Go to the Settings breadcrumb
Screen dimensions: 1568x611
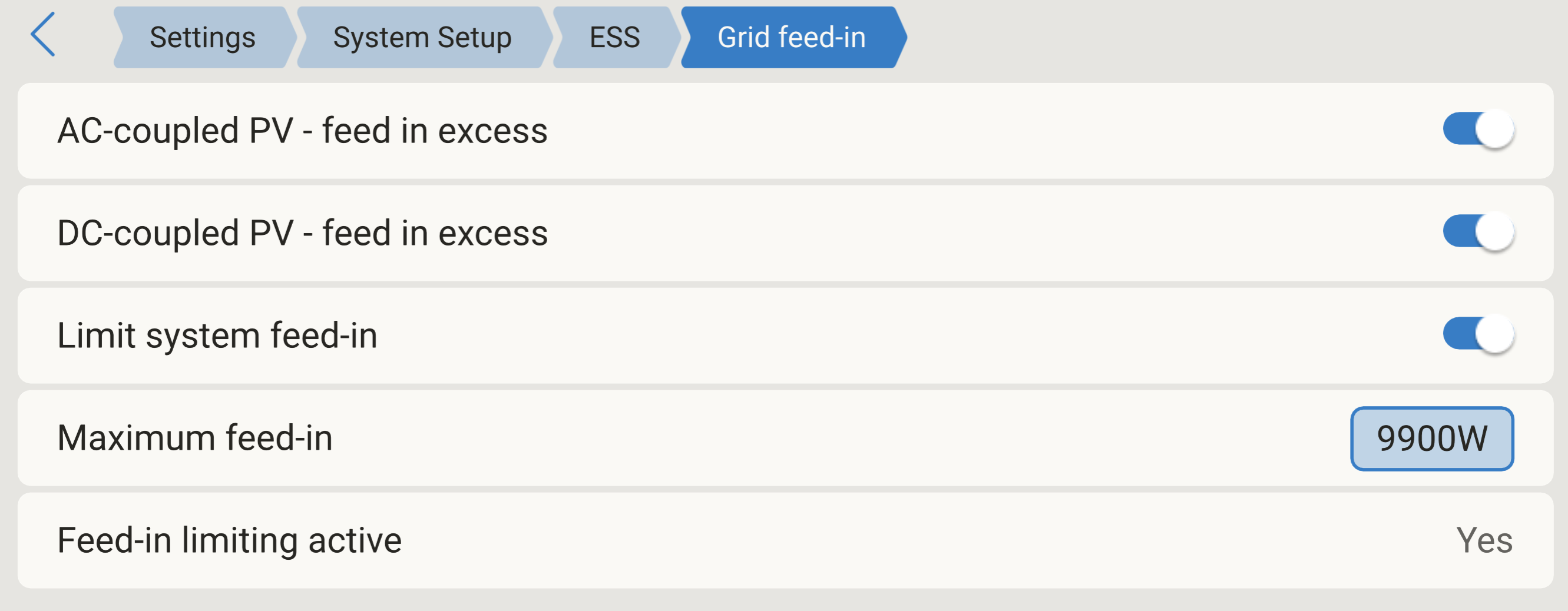[x=202, y=38]
